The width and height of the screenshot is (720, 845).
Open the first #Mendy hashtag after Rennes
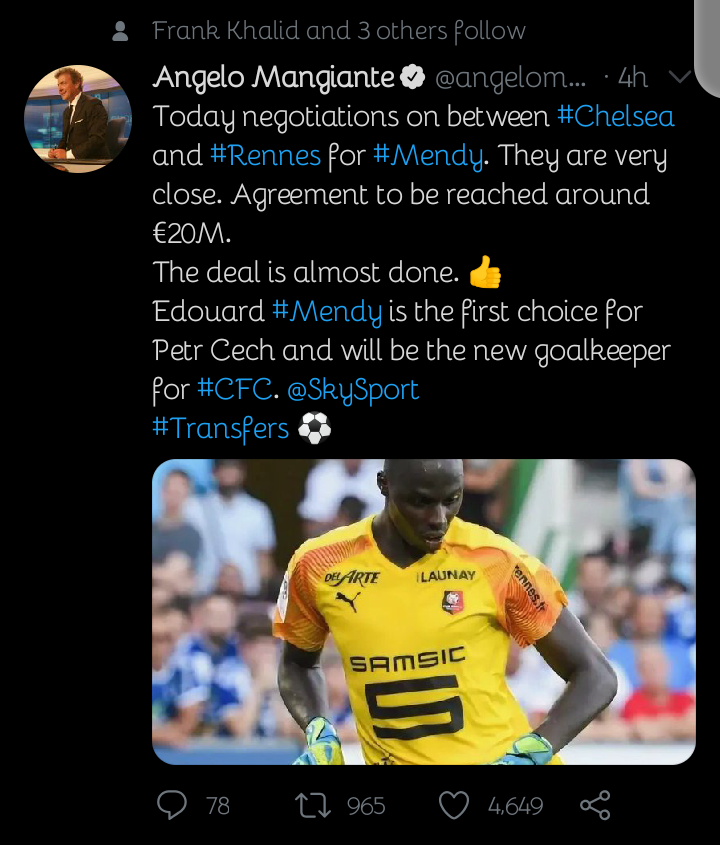tap(428, 156)
